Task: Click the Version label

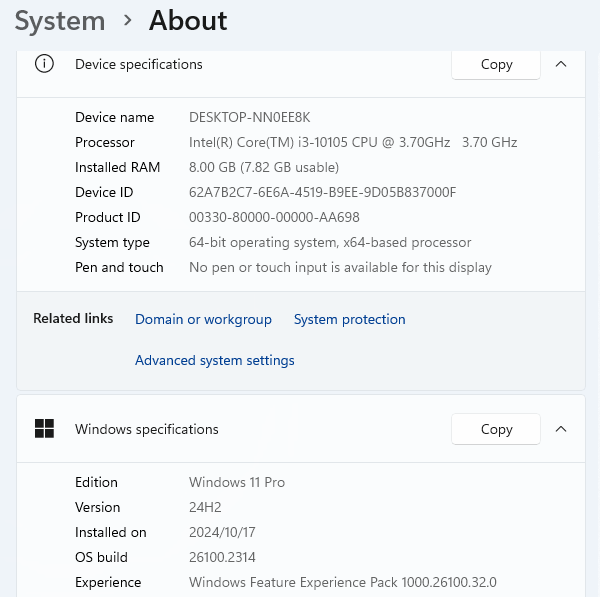Action: click(x=98, y=507)
